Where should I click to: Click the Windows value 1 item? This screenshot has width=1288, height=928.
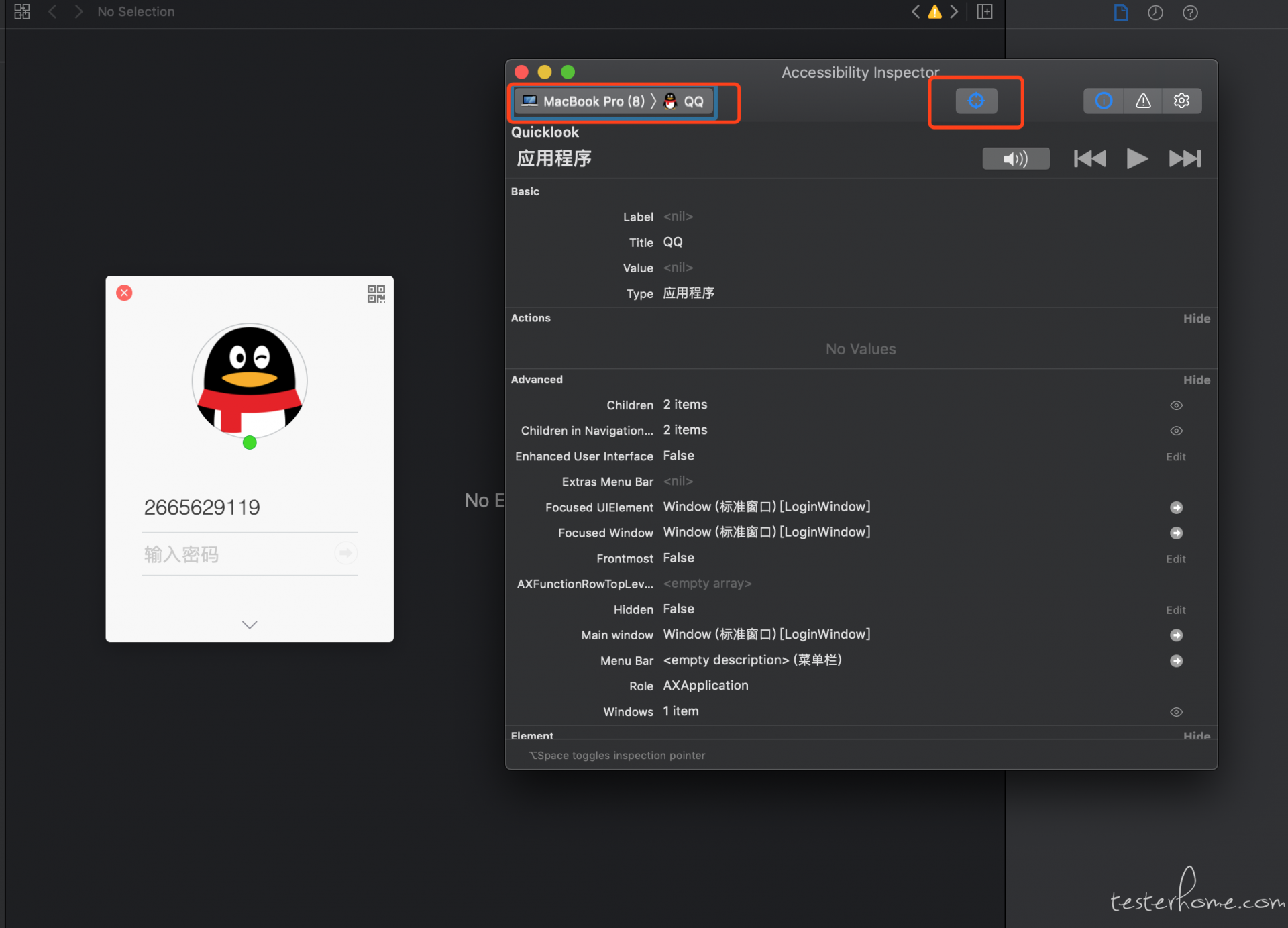[681, 711]
